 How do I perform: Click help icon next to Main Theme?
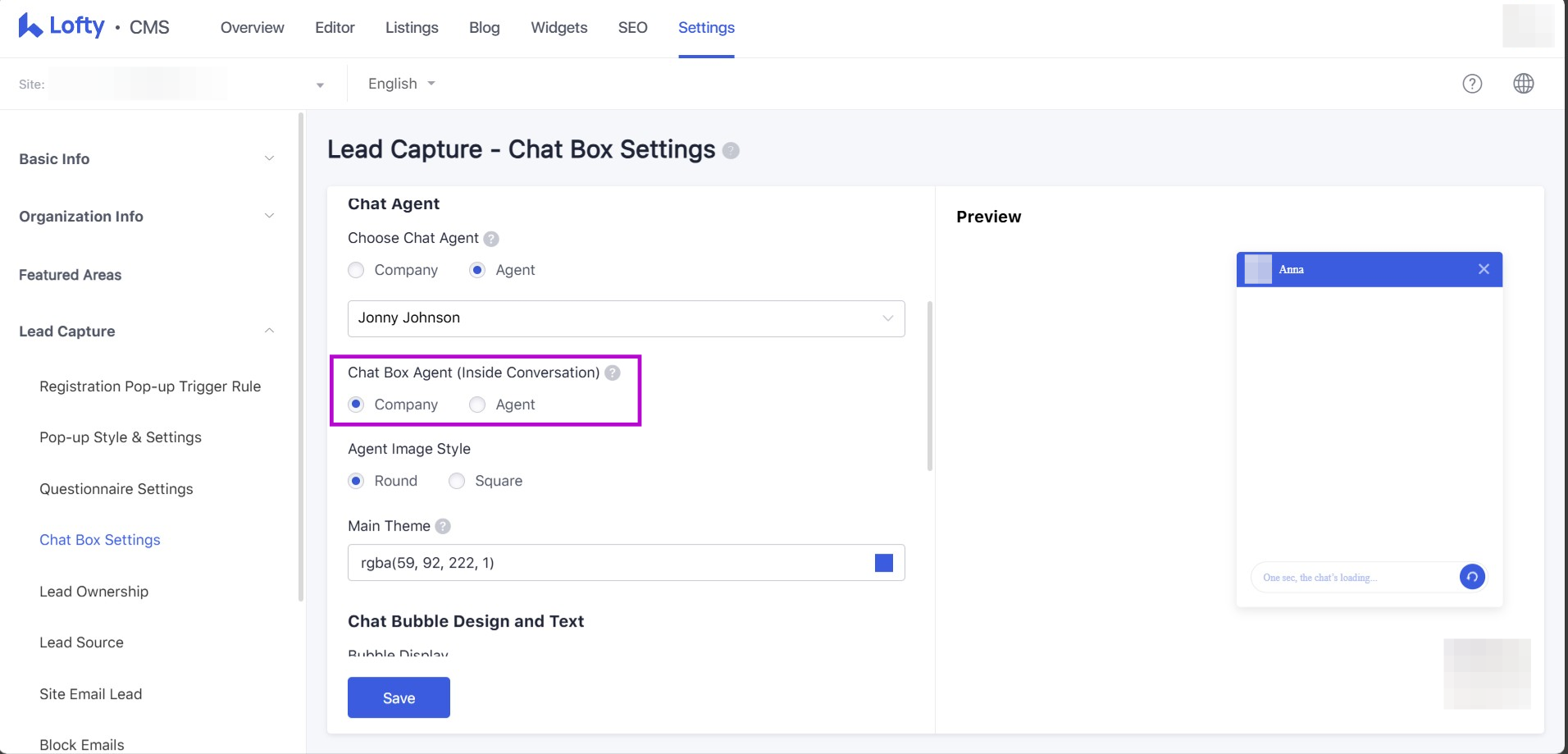point(443,527)
